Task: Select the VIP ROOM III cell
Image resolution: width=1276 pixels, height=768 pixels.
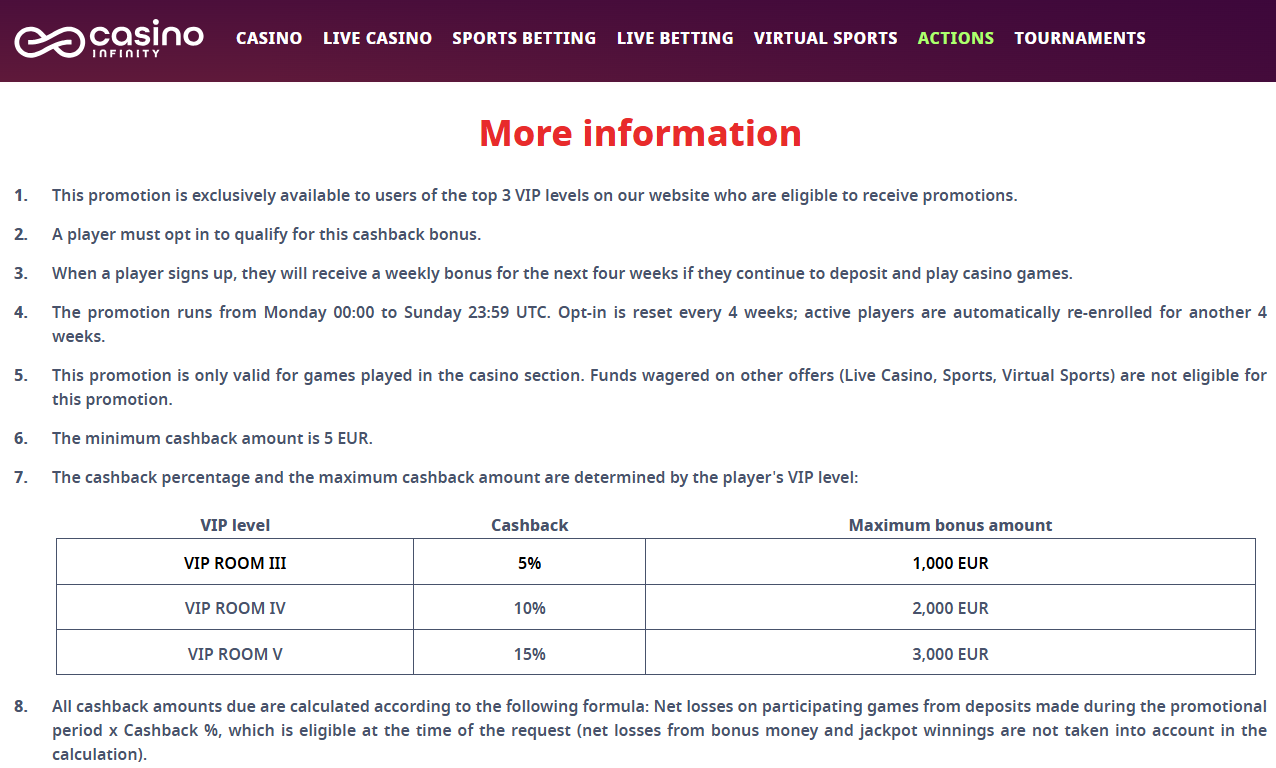Action: 235,563
